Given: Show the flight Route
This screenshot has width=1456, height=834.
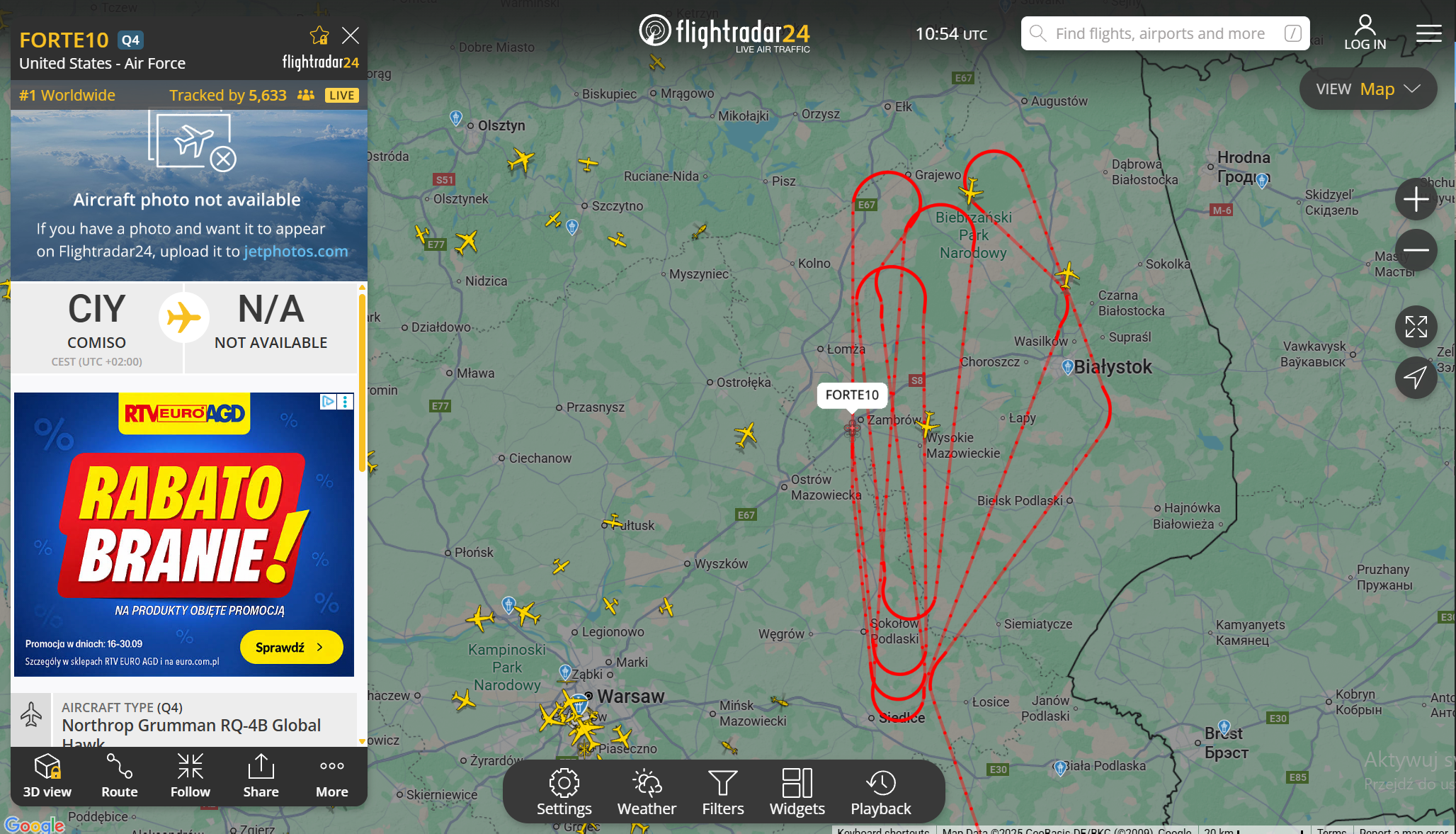Looking at the screenshot, I should pyautogui.click(x=120, y=776).
